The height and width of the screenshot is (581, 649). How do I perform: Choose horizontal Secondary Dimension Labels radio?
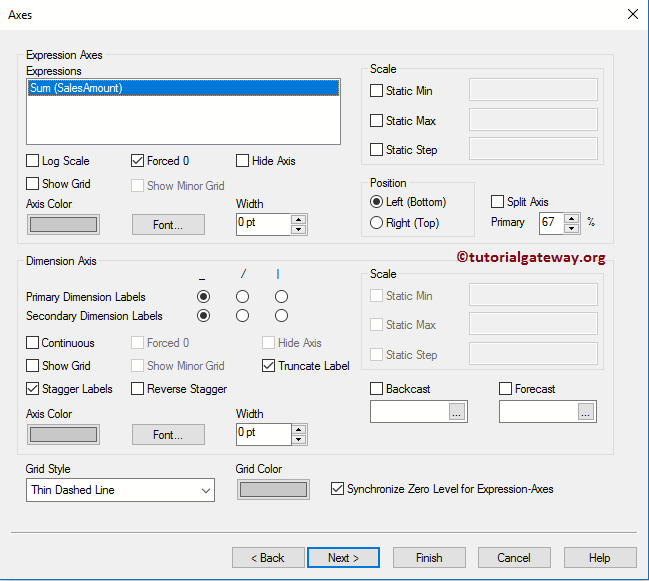(x=203, y=316)
